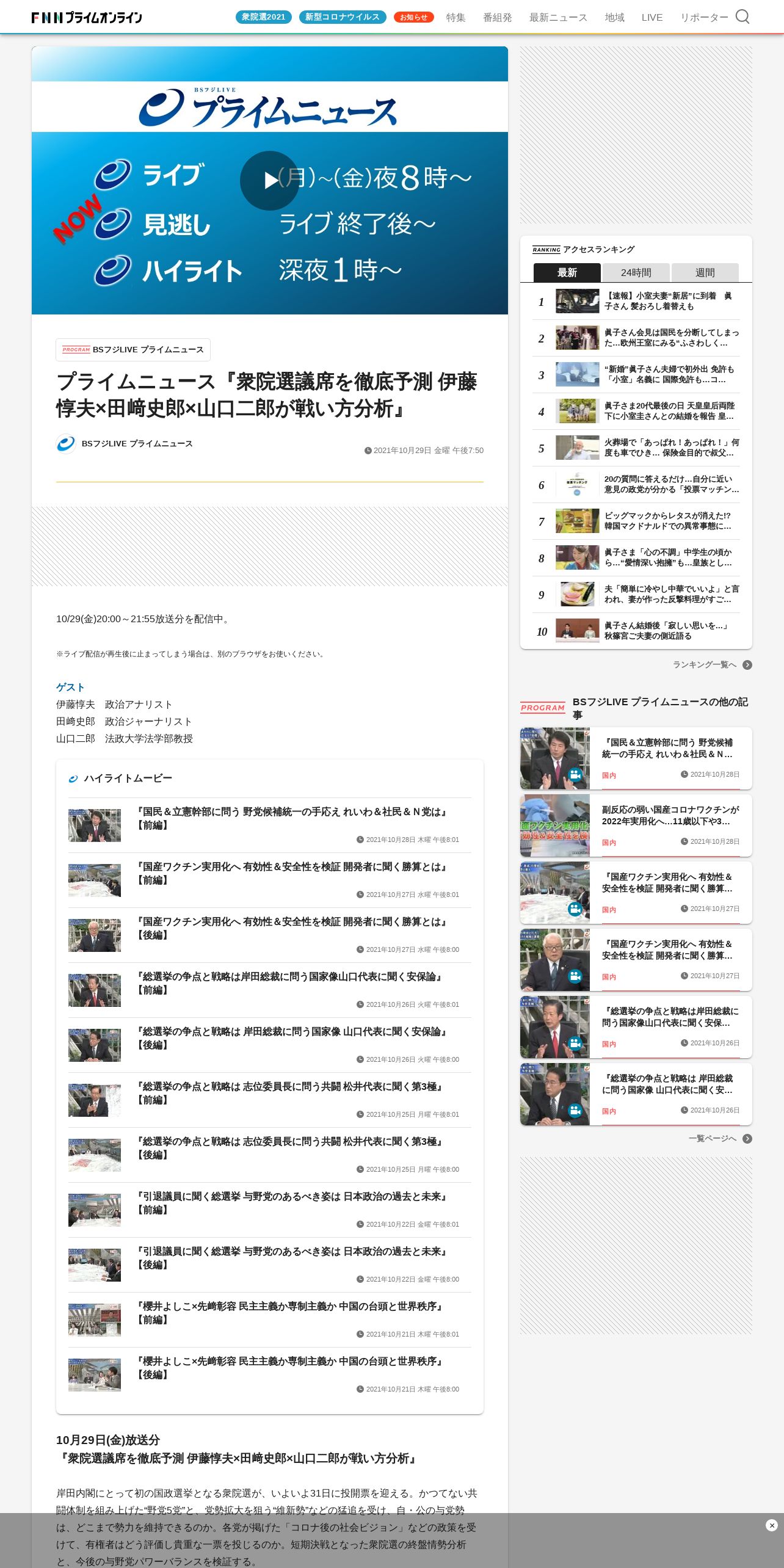The image size is (784, 1568).
Task: Open highlight 国民＆立憲幹部に問う 前編
Action: click(270, 826)
